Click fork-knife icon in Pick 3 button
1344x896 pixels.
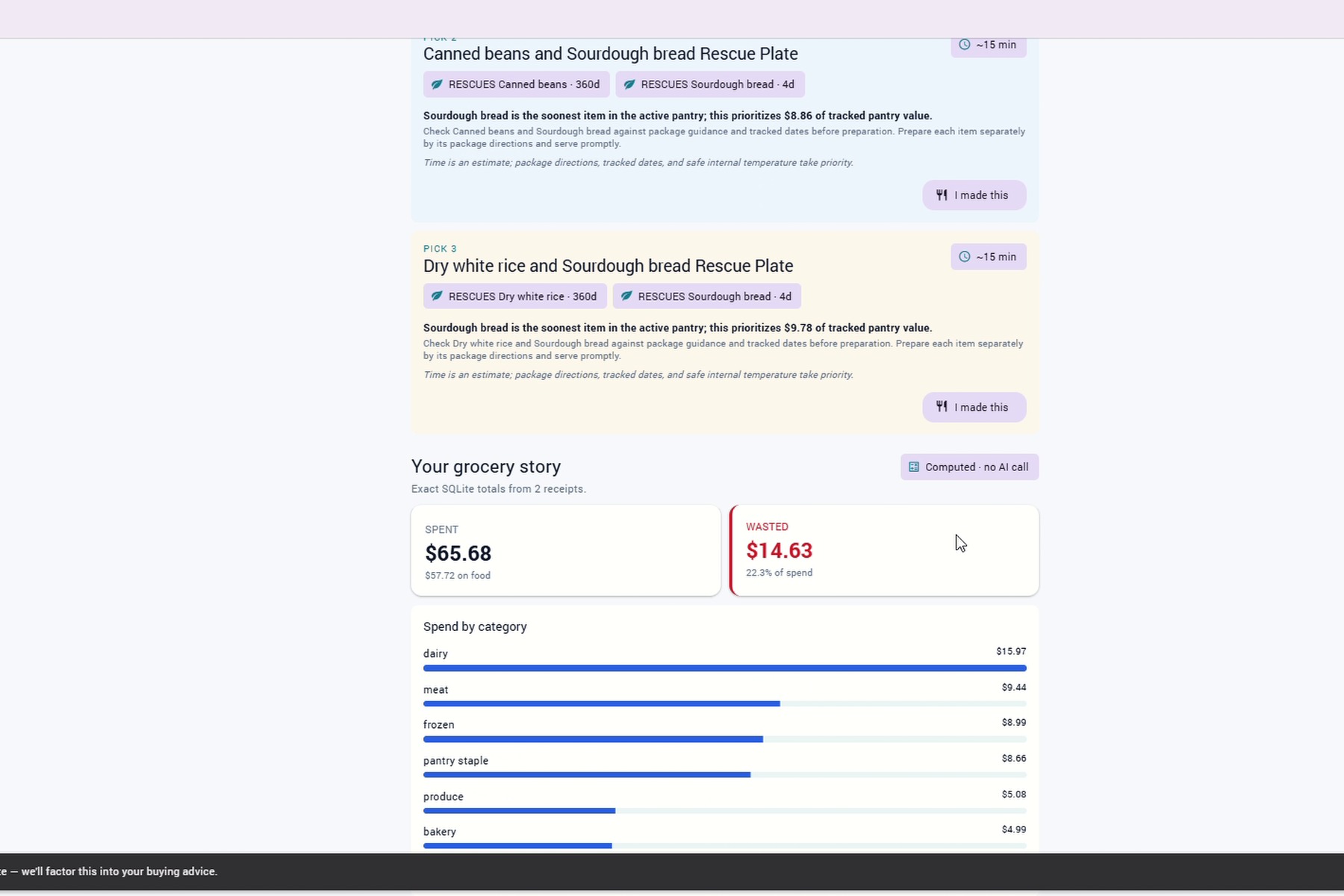(x=942, y=407)
